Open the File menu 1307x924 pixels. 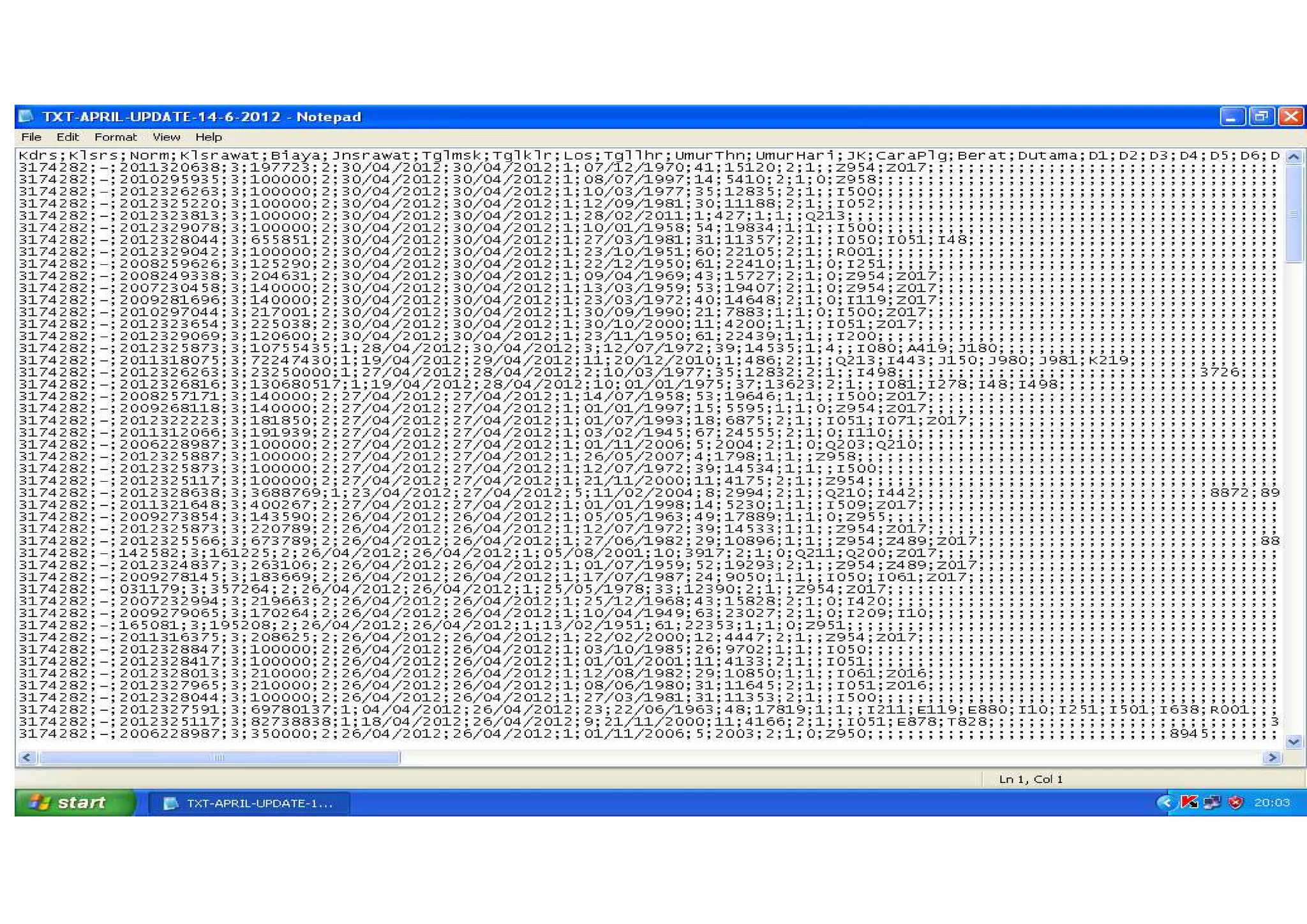pos(31,137)
